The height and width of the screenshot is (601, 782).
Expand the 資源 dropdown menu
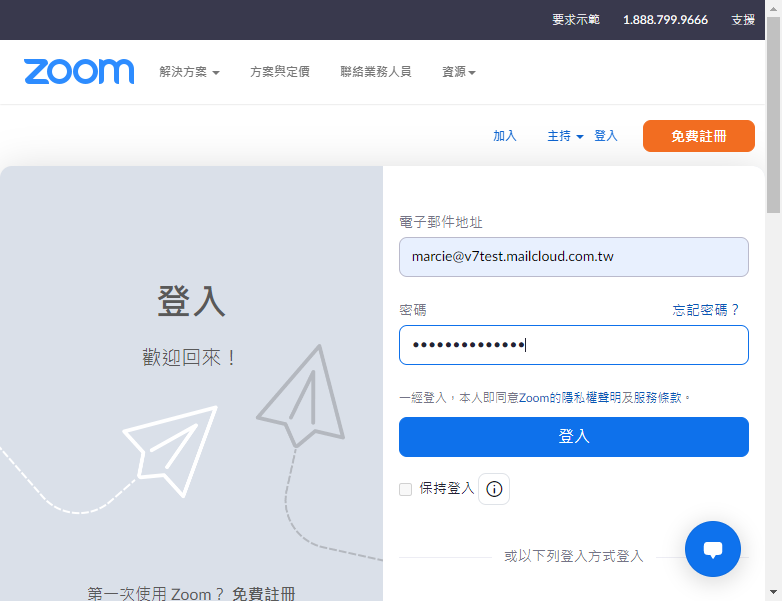(459, 72)
